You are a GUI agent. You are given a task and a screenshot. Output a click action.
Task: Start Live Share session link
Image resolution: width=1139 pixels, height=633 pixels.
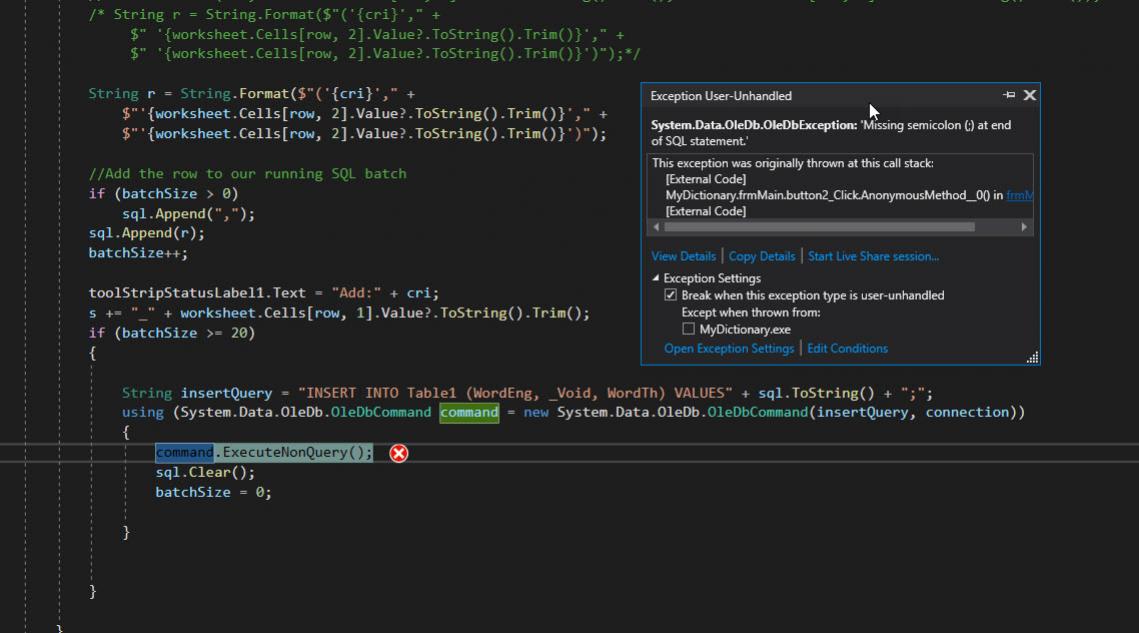[873, 257]
